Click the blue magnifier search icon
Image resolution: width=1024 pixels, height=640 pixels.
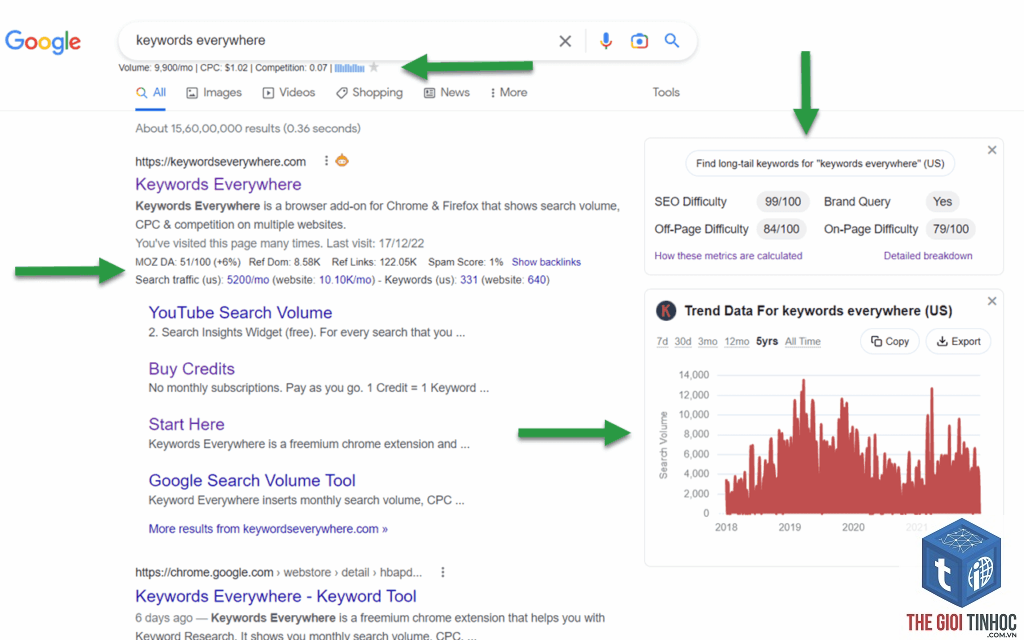(672, 40)
